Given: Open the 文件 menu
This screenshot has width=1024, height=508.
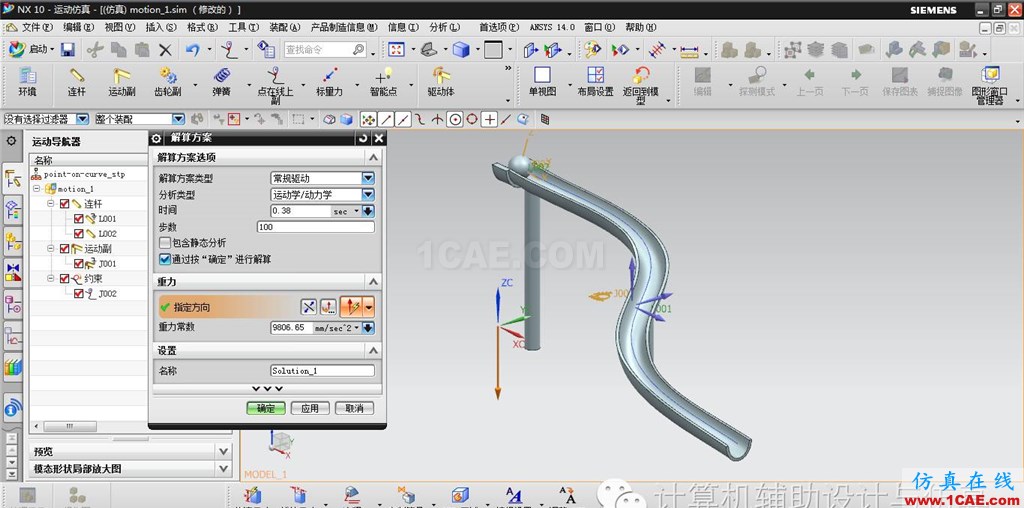Looking at the screenshot, I should (x=37, y=27).
